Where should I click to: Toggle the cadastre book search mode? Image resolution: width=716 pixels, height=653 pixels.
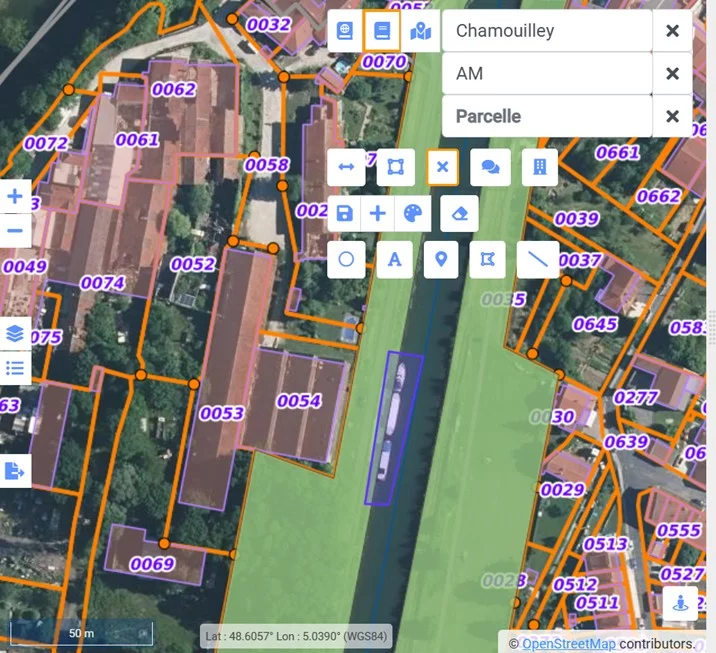click(381, 31)
